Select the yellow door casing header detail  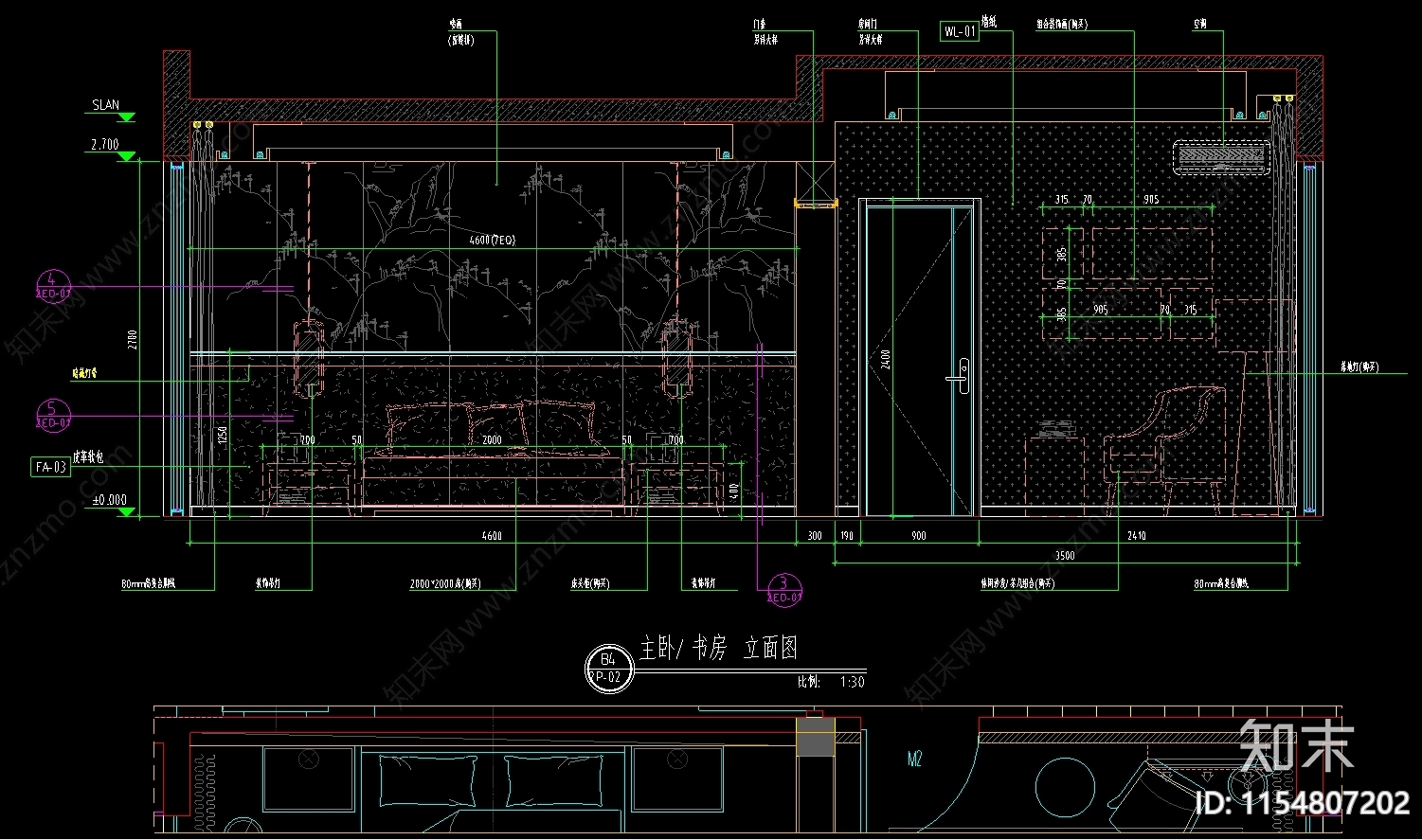click(x=816, y=203)
